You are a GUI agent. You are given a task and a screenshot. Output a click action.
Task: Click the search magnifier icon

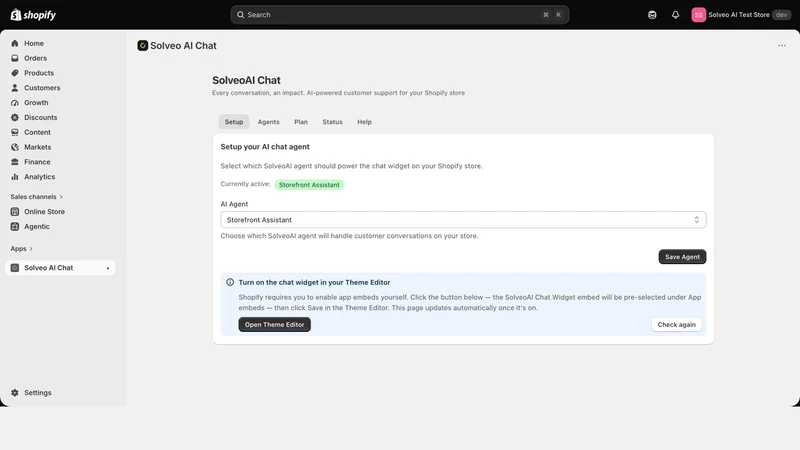click(x=240, y=15)
